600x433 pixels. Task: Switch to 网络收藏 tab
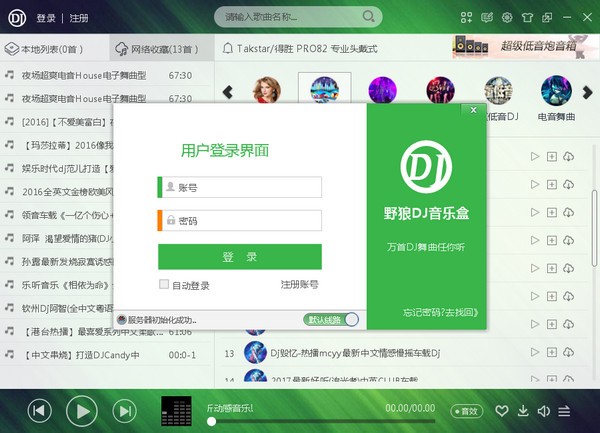158,48
